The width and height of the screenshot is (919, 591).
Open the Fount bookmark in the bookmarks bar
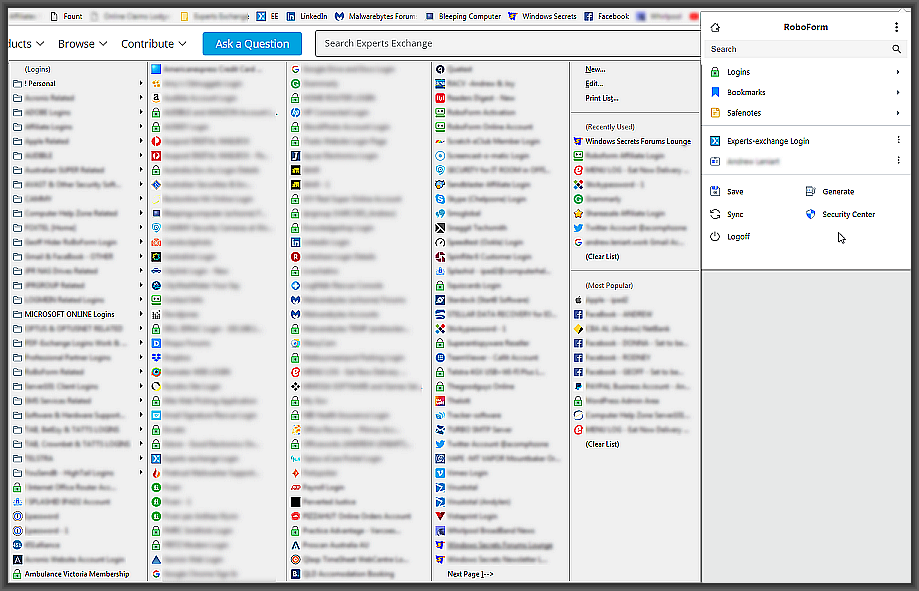pyautogui.click(x=67, y=16)
